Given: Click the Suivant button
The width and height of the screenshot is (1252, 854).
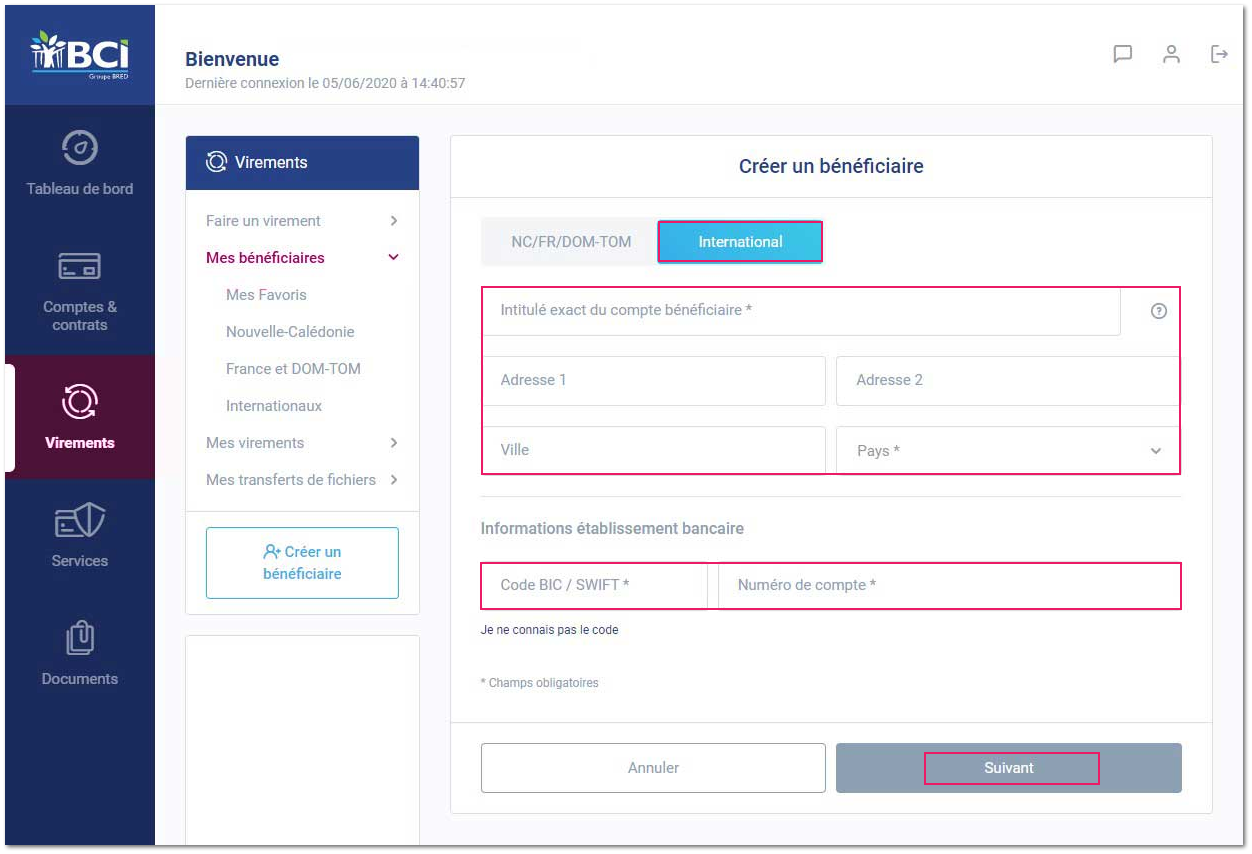Looking at the screenshot, I should tap(1009, 768).
